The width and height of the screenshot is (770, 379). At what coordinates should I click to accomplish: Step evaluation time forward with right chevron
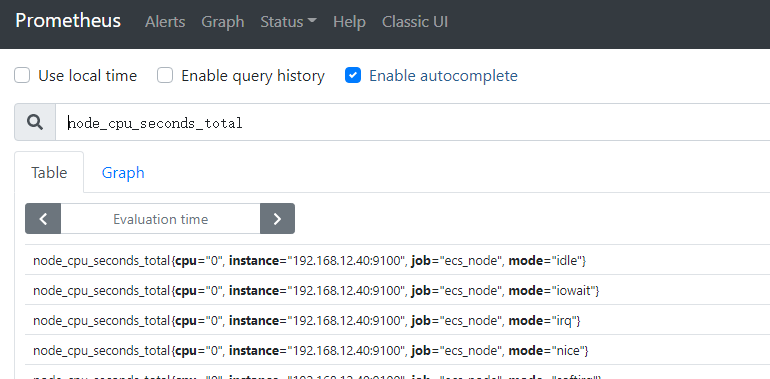(x=277, y=219)
